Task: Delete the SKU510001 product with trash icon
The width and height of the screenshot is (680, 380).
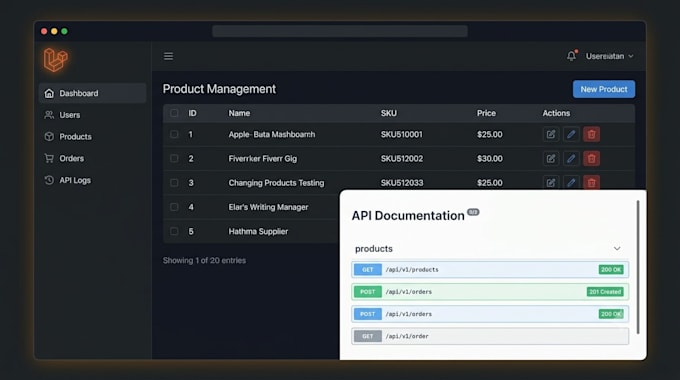Action: tap(592, 134)
